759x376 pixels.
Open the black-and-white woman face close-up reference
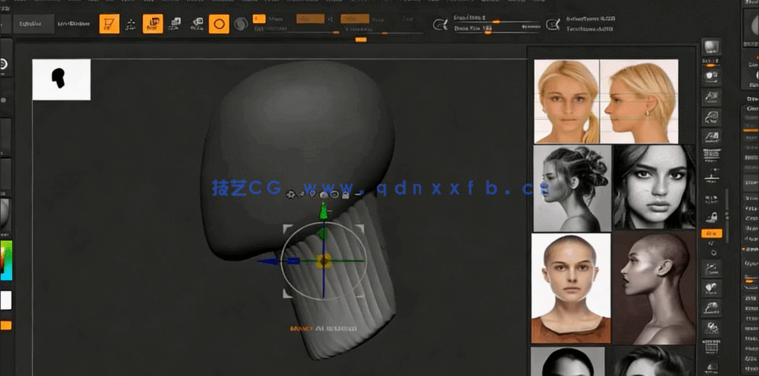[654, 187]
